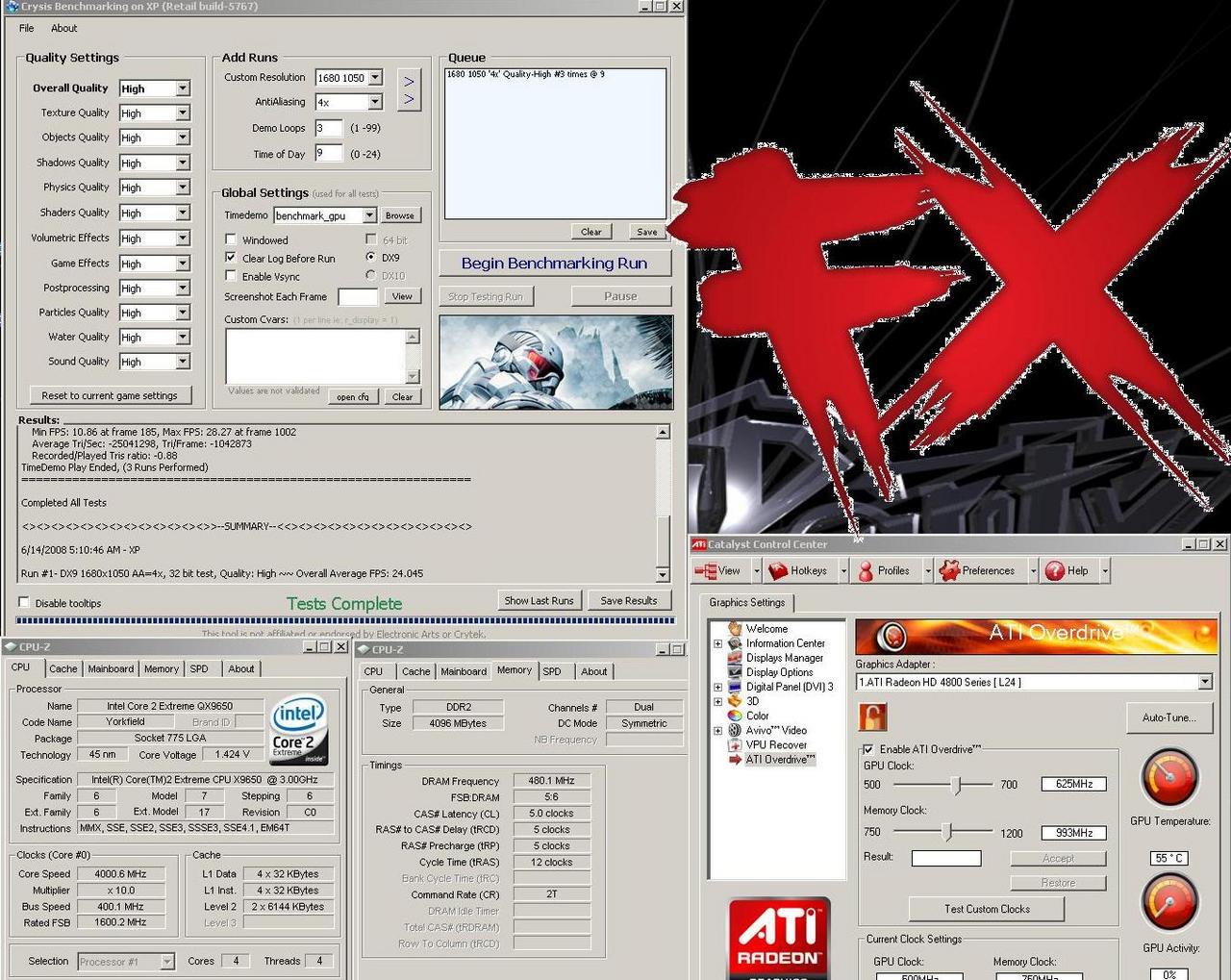Click the ATI Radeon logo image

[x=779, y=939]
